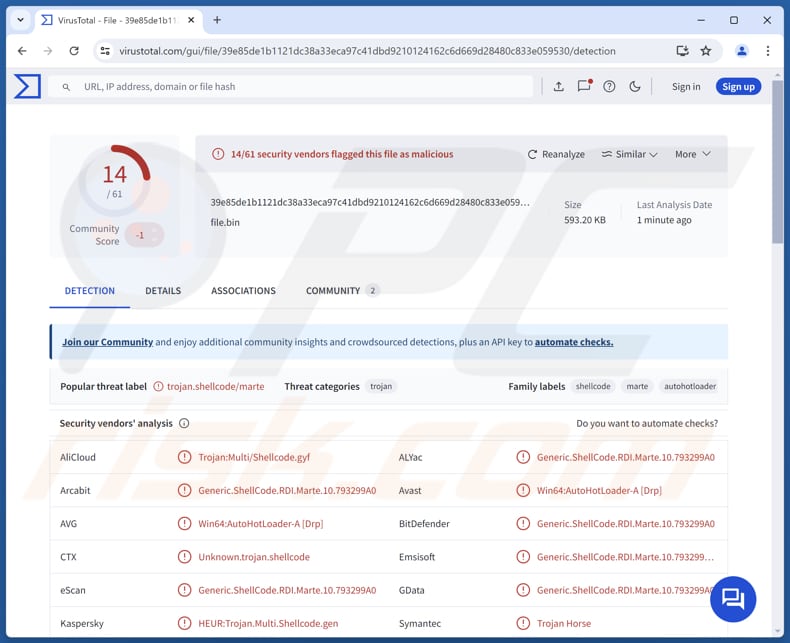Open the notifications chat icon

(x=584, y=86)
